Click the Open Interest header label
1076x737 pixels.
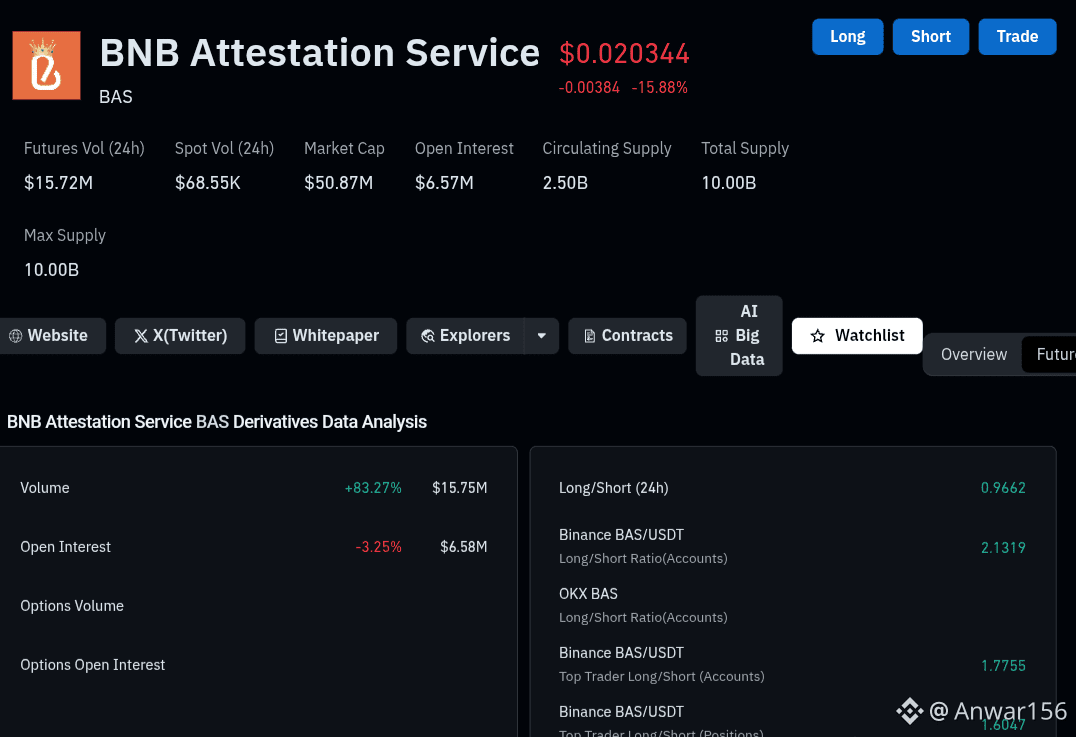pyautogui.click(x=464, y=148)
